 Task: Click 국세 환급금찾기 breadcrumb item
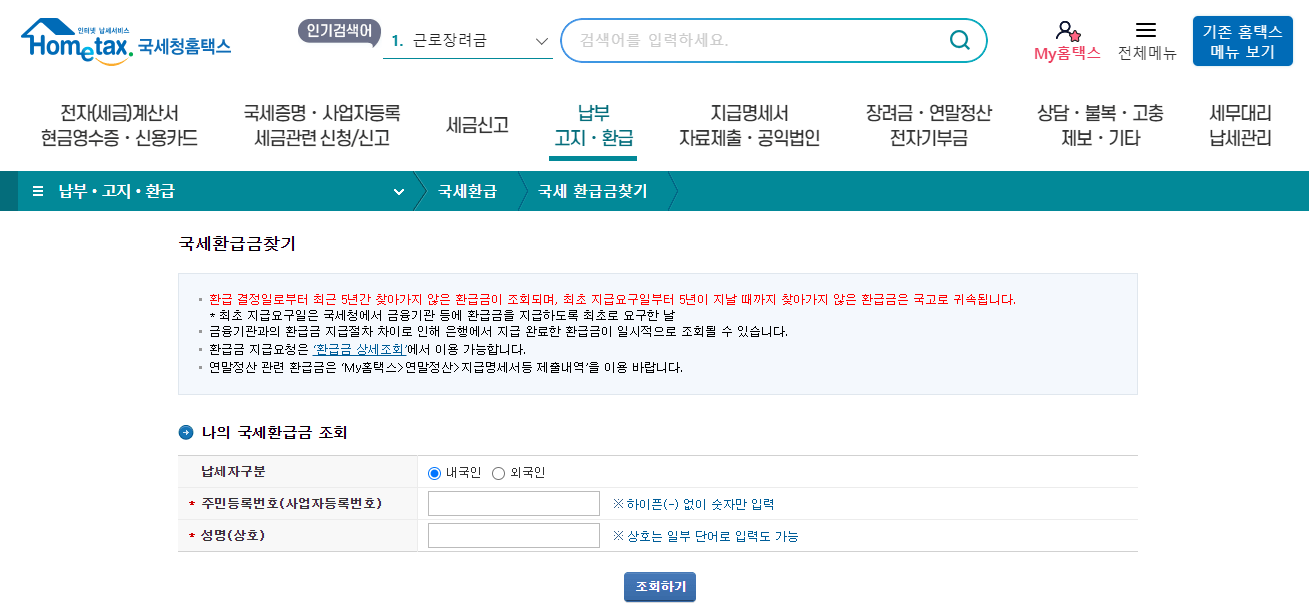point(592,191)
